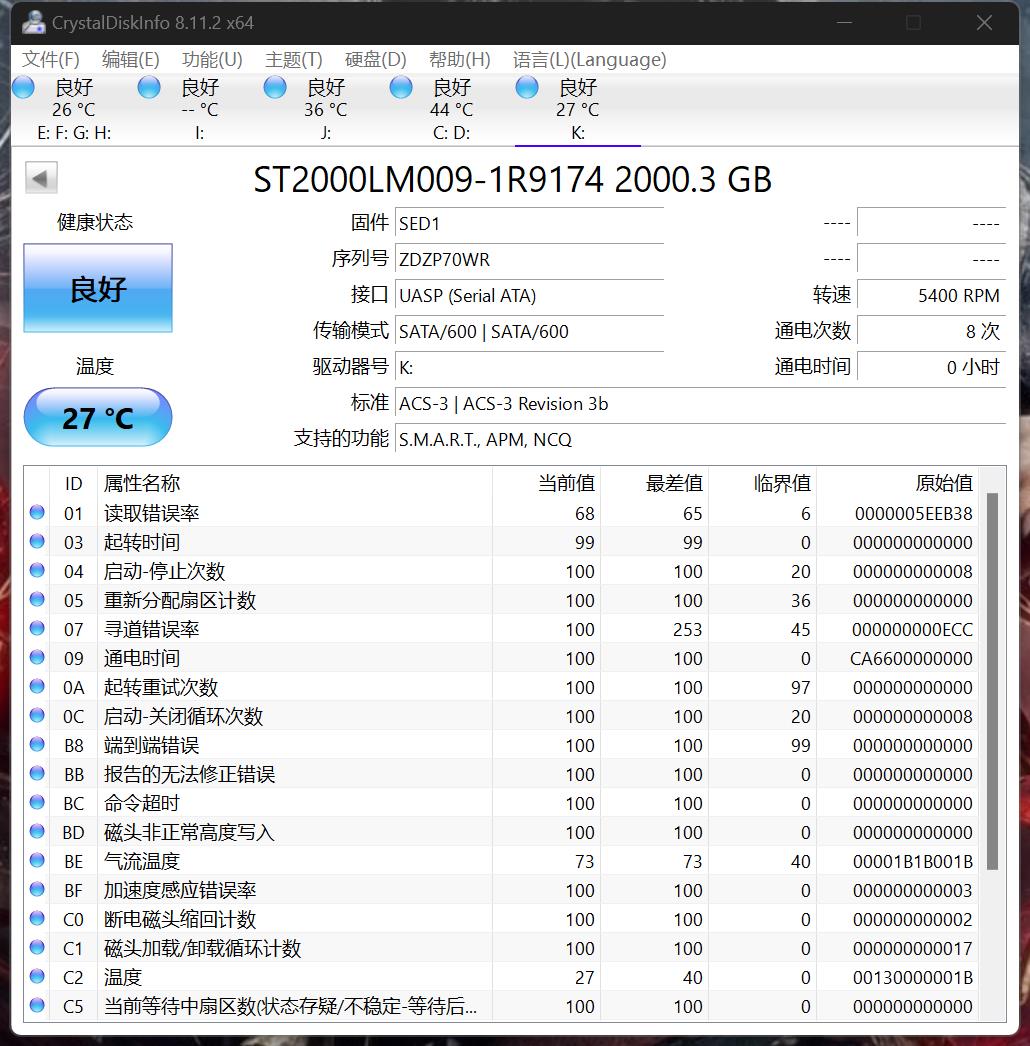Click the 当前值 column header
Image resolution: width=1030 pixels, height=1046 pixels.
point(546,483)
